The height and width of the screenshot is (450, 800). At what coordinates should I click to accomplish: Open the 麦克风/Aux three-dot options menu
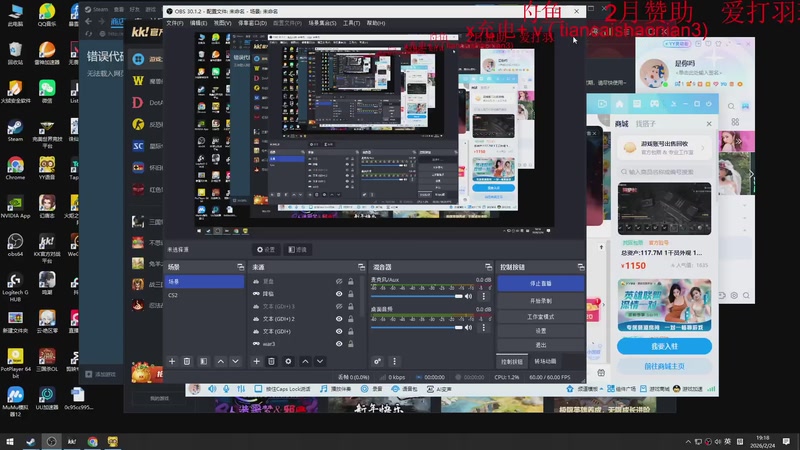tap(484, 296)
